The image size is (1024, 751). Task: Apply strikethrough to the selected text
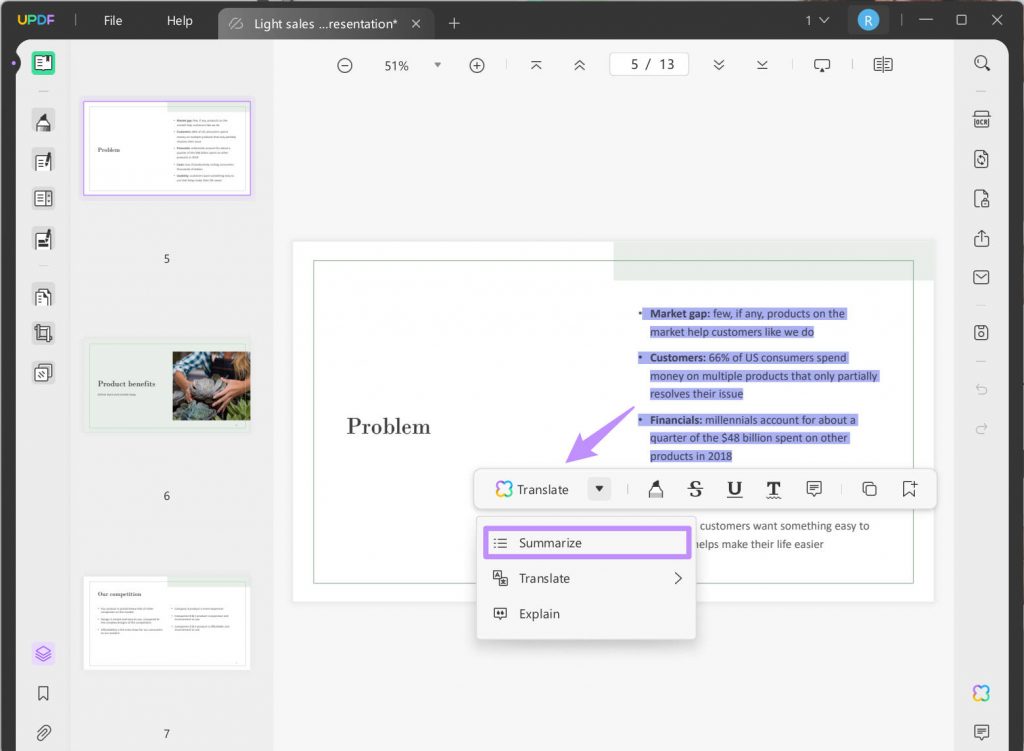(x=694, y=489)
